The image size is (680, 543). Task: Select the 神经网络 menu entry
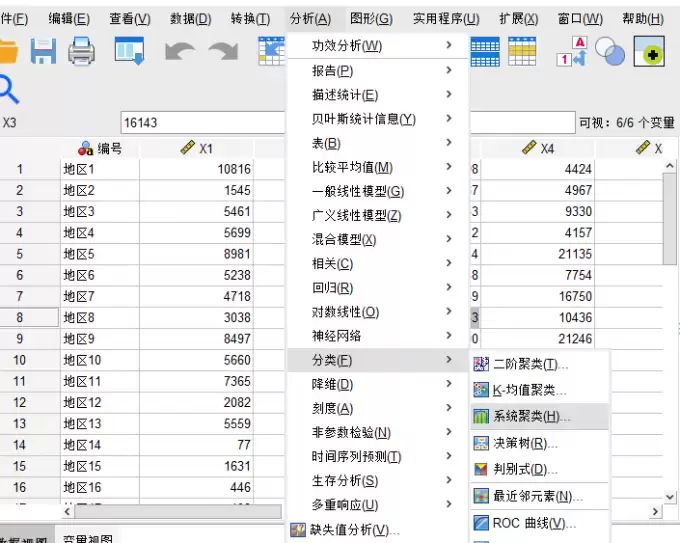[x=378, y=336]
